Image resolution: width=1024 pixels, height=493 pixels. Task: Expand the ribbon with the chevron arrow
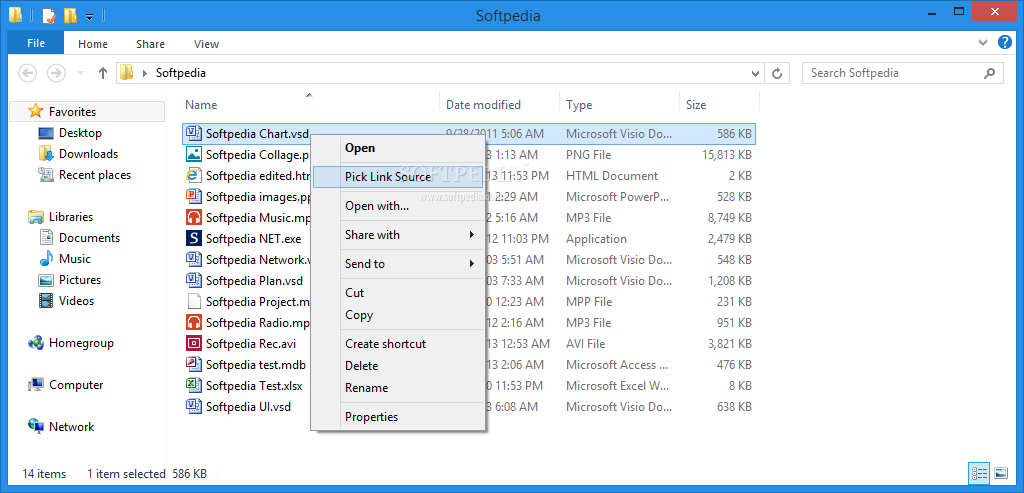click(x=983, y=42)
